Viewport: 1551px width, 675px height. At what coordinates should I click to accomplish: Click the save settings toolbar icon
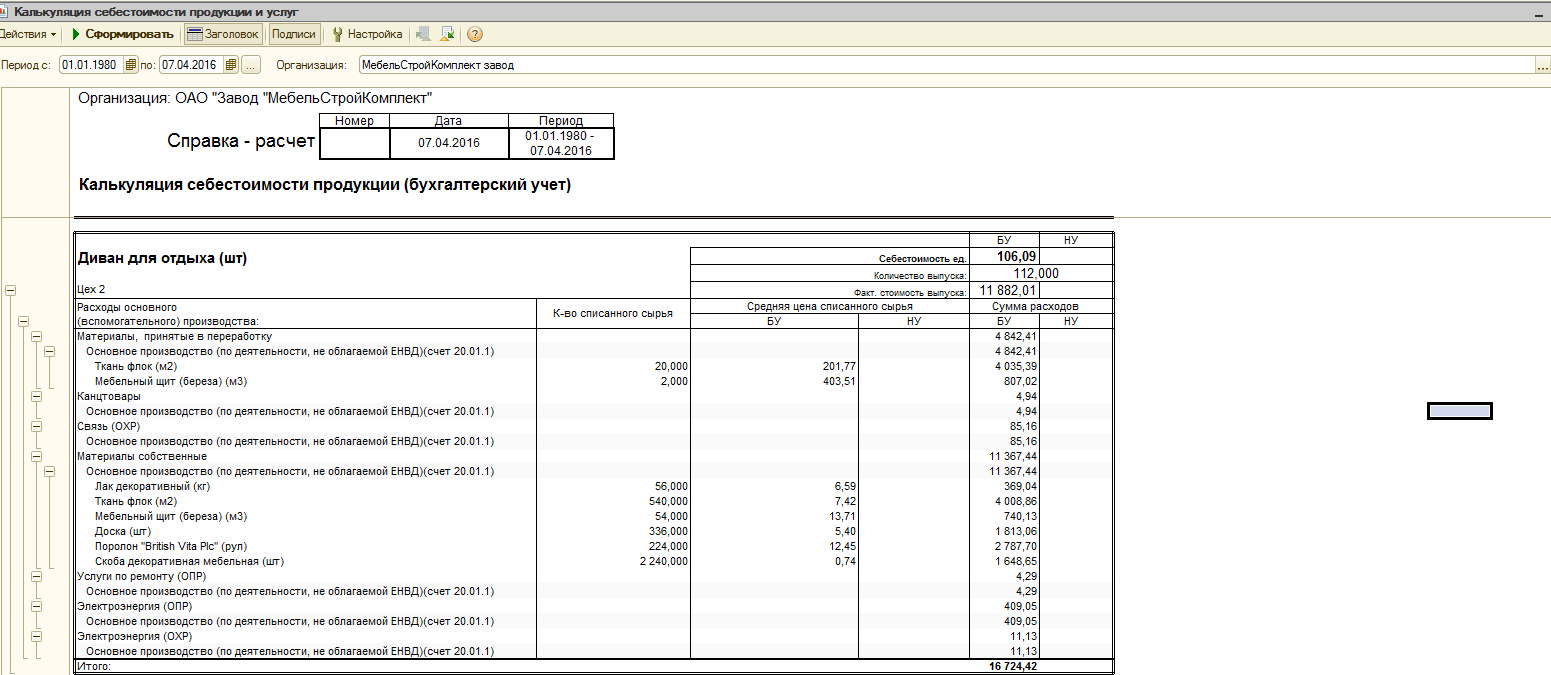click(x=447, y=34)
